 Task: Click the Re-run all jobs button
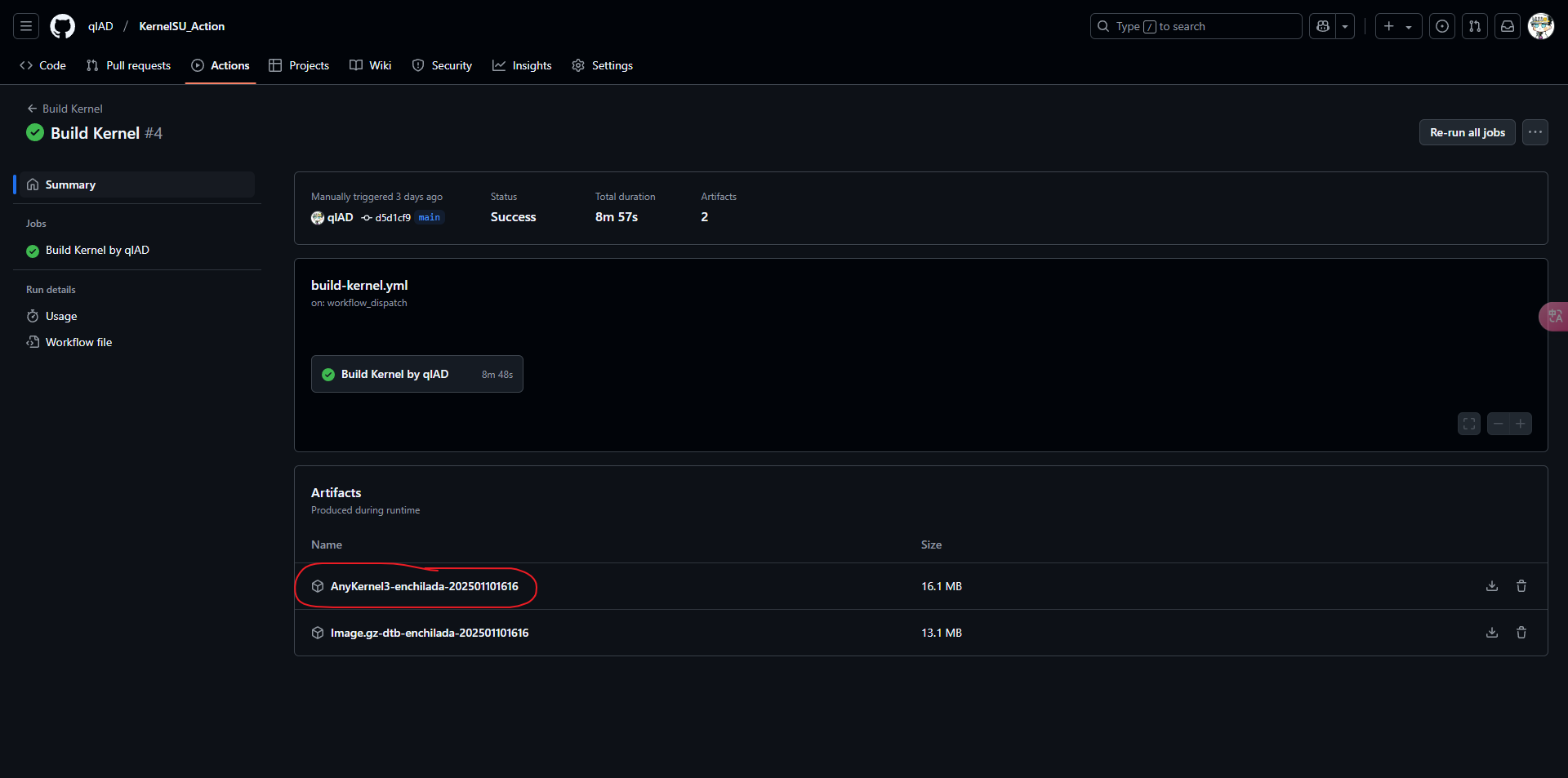pos(1467,132)
